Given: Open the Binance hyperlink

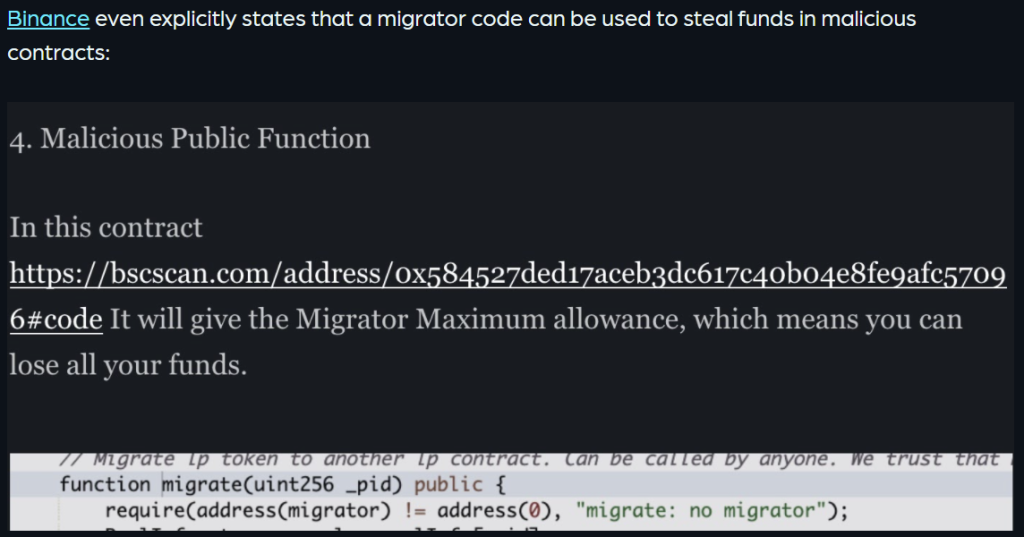Looking at the screenshot, I should coord(48,19).
